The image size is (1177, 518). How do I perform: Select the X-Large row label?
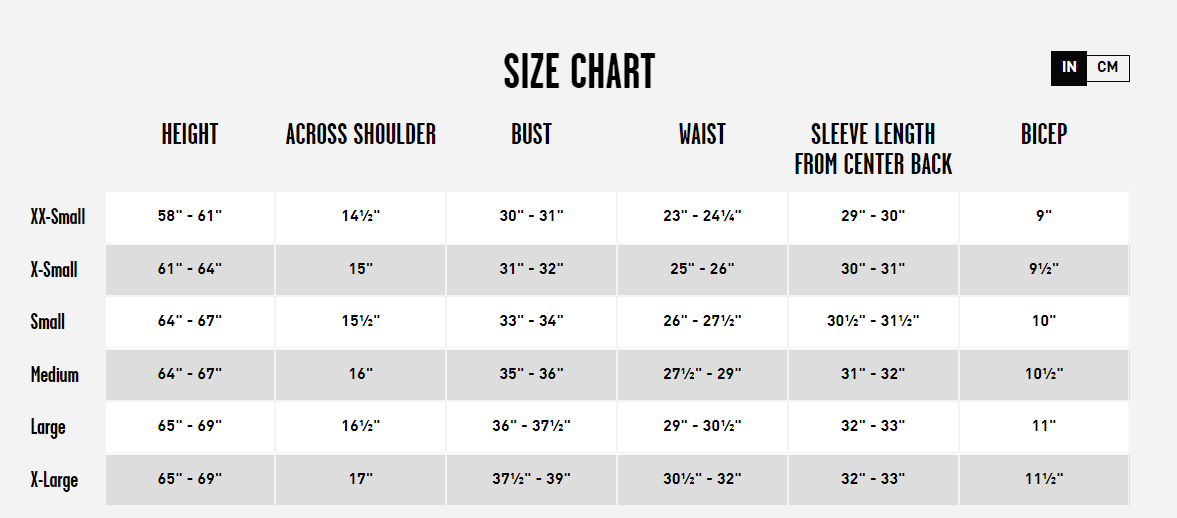tap(54, 480)
